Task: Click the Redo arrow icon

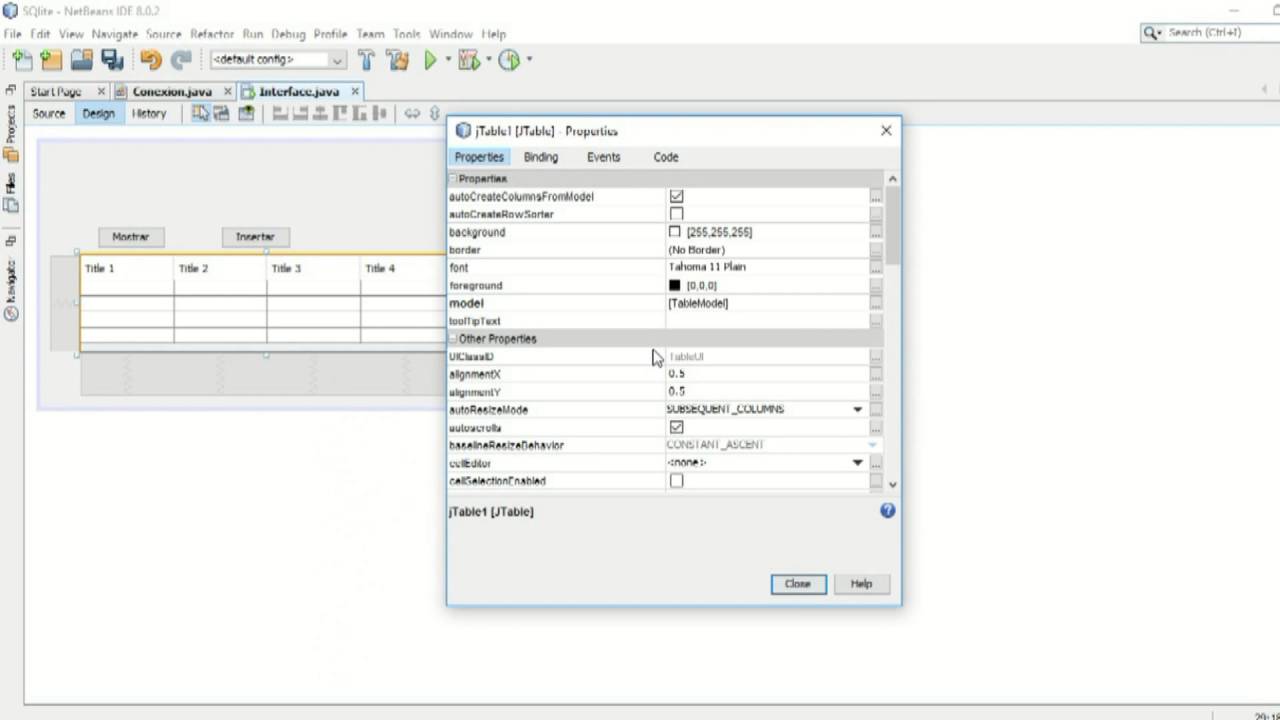Action: coord(181,60)
